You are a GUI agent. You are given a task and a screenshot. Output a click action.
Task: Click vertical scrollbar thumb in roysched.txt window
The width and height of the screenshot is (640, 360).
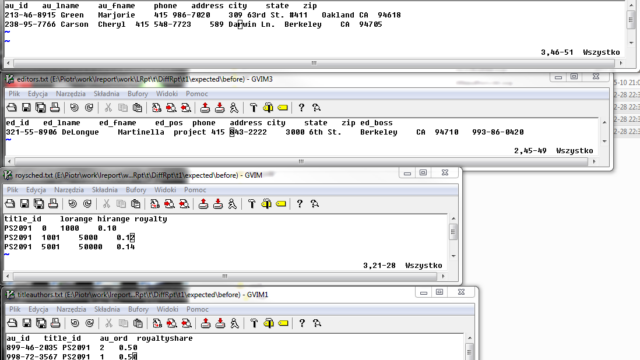[453, 232]
